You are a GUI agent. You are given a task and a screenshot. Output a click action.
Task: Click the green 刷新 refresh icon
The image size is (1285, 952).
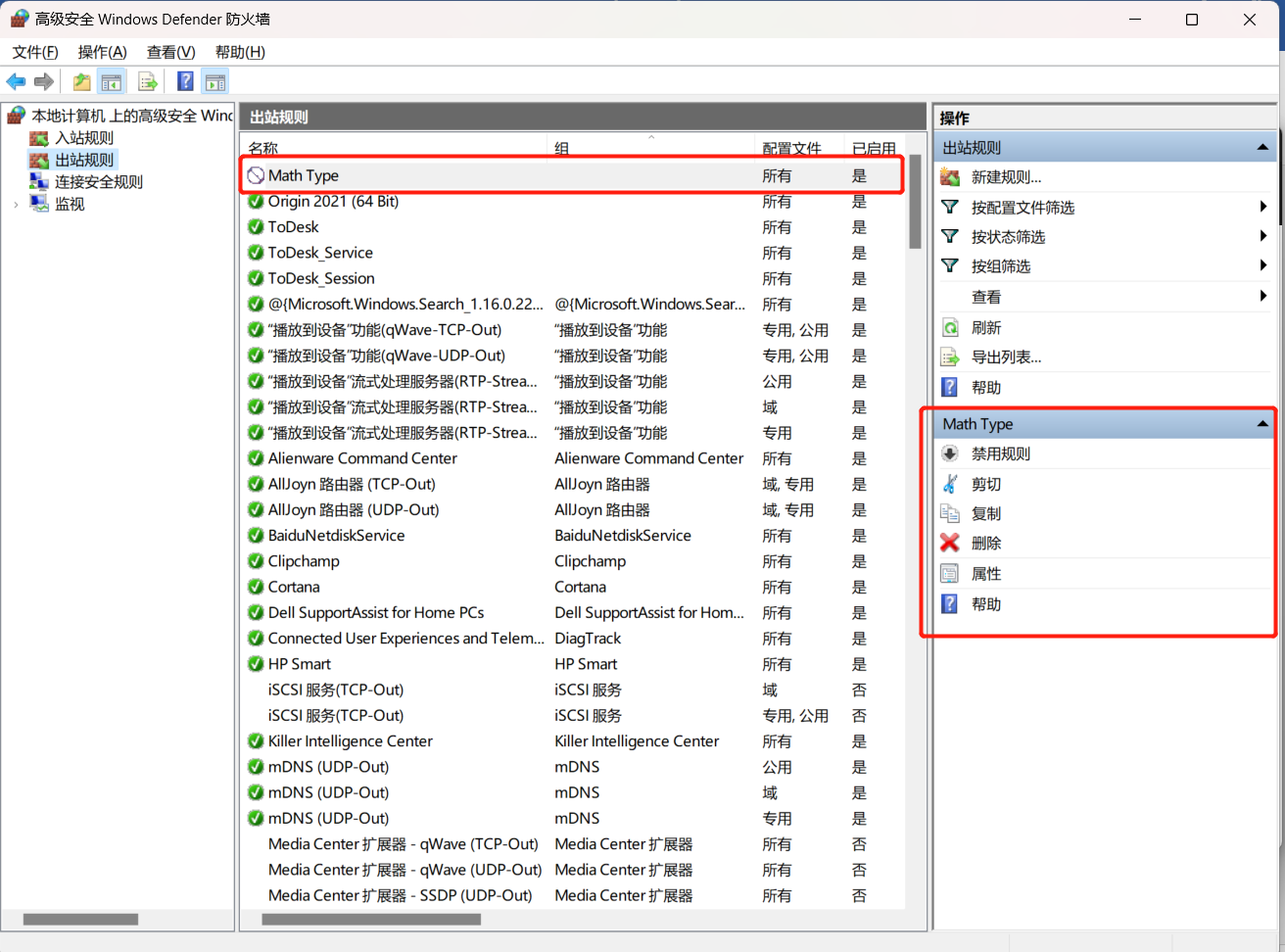(x=950, y=327)
